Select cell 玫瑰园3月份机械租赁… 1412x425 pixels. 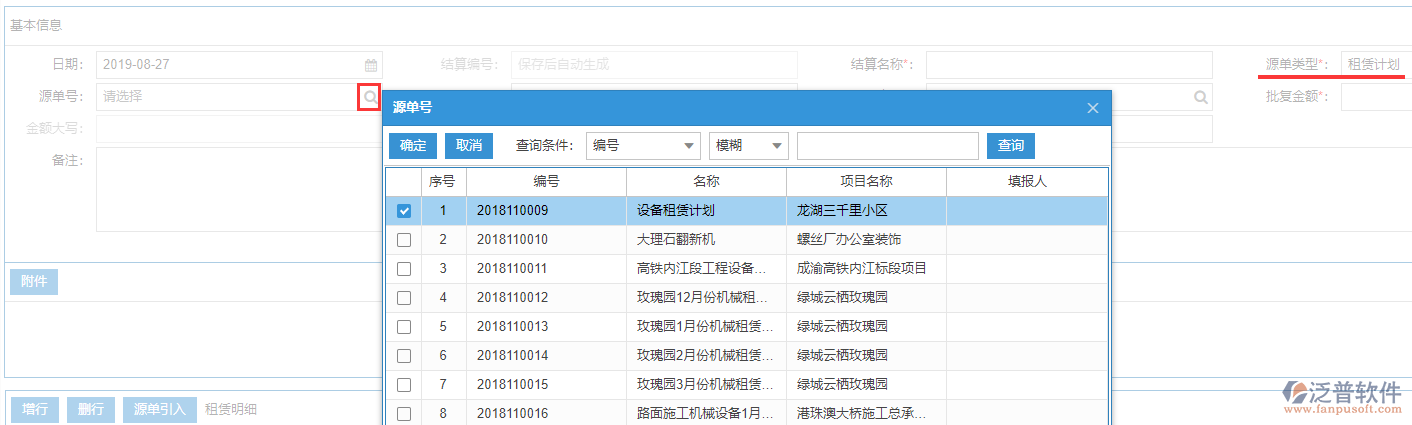706,385
